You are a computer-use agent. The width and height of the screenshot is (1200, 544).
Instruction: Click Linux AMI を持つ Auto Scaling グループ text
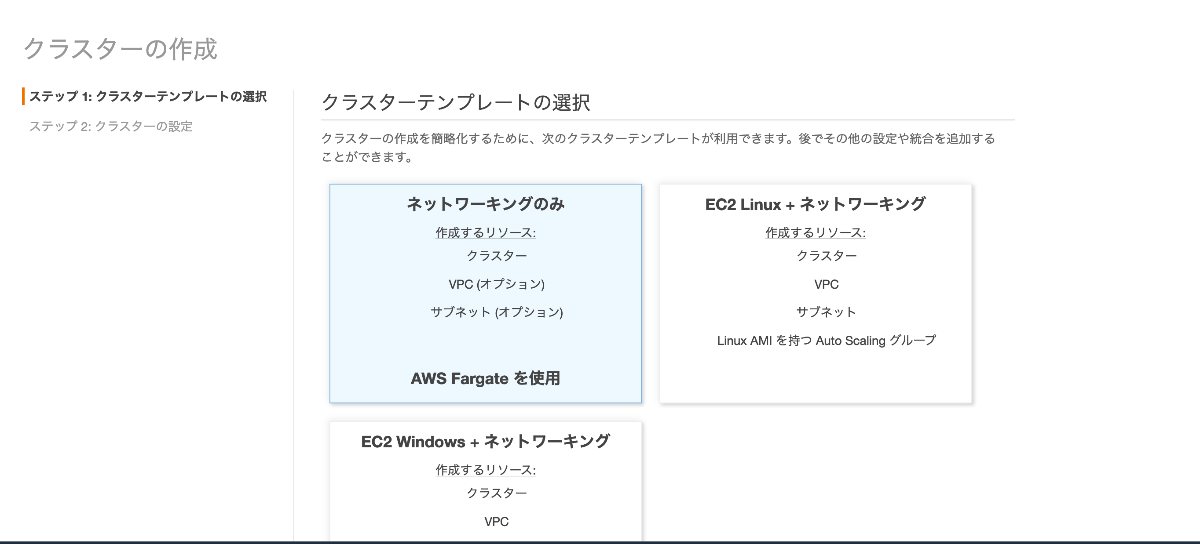tap(827, 340)
